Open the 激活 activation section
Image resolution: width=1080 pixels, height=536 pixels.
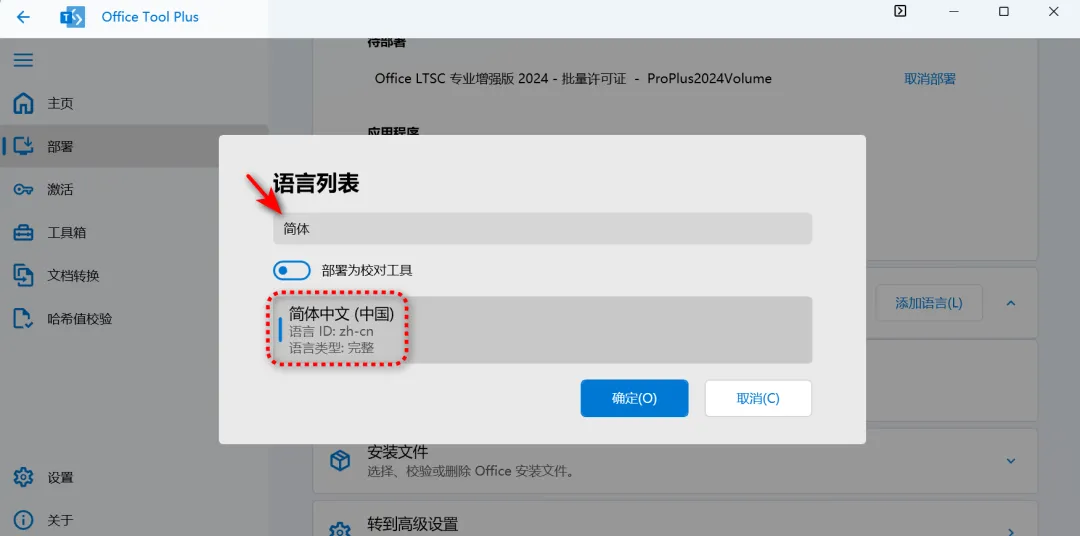click(134, 189)
